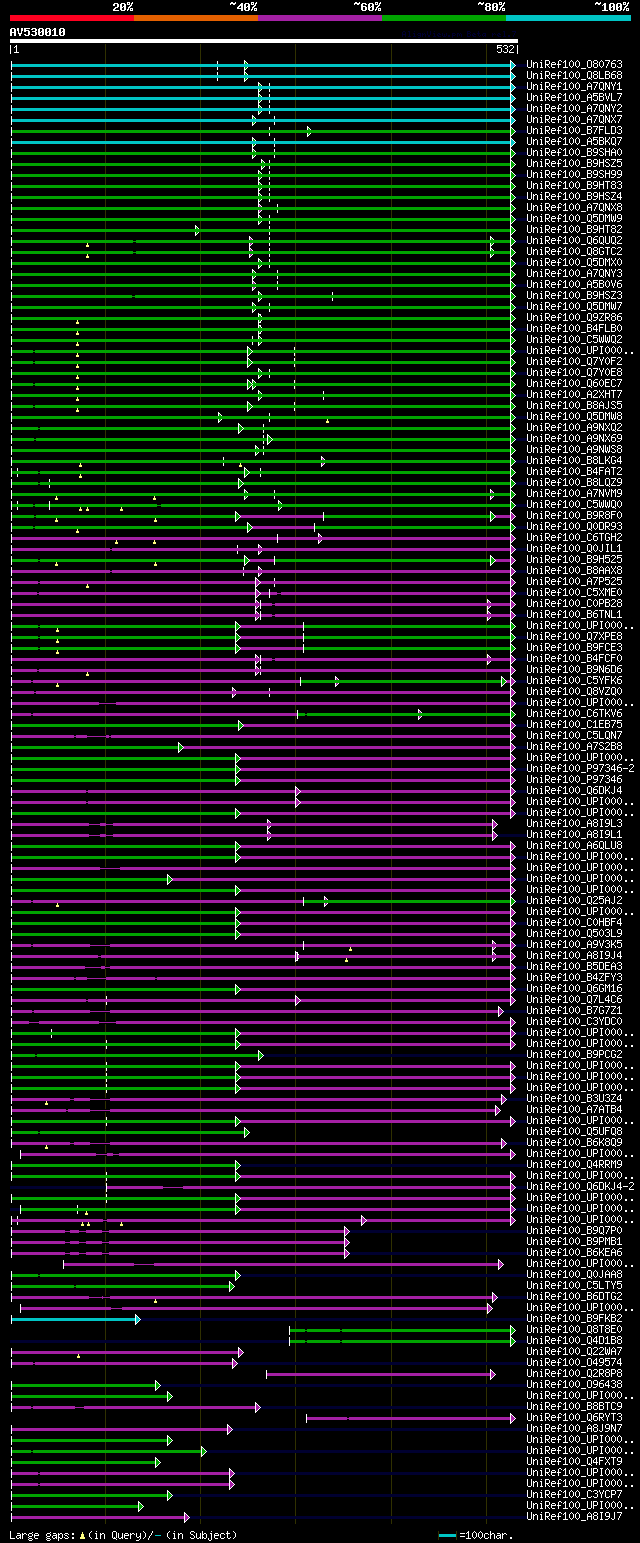The width and height of the screenshot is (640, 1543).
Task: Open hit UniRef100_A7QNX7
Action: (x=574, y=119)
